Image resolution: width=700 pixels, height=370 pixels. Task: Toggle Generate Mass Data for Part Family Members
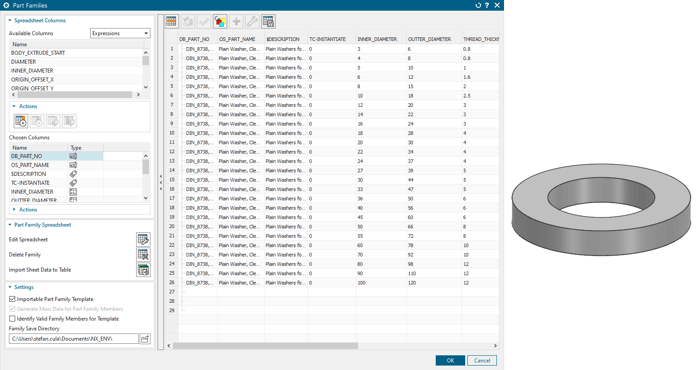click(12, 309)
